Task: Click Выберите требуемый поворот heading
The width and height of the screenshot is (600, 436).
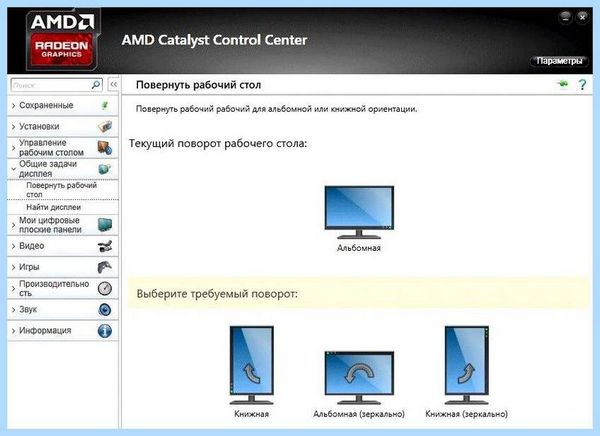Action: click(x=217, y=294)
